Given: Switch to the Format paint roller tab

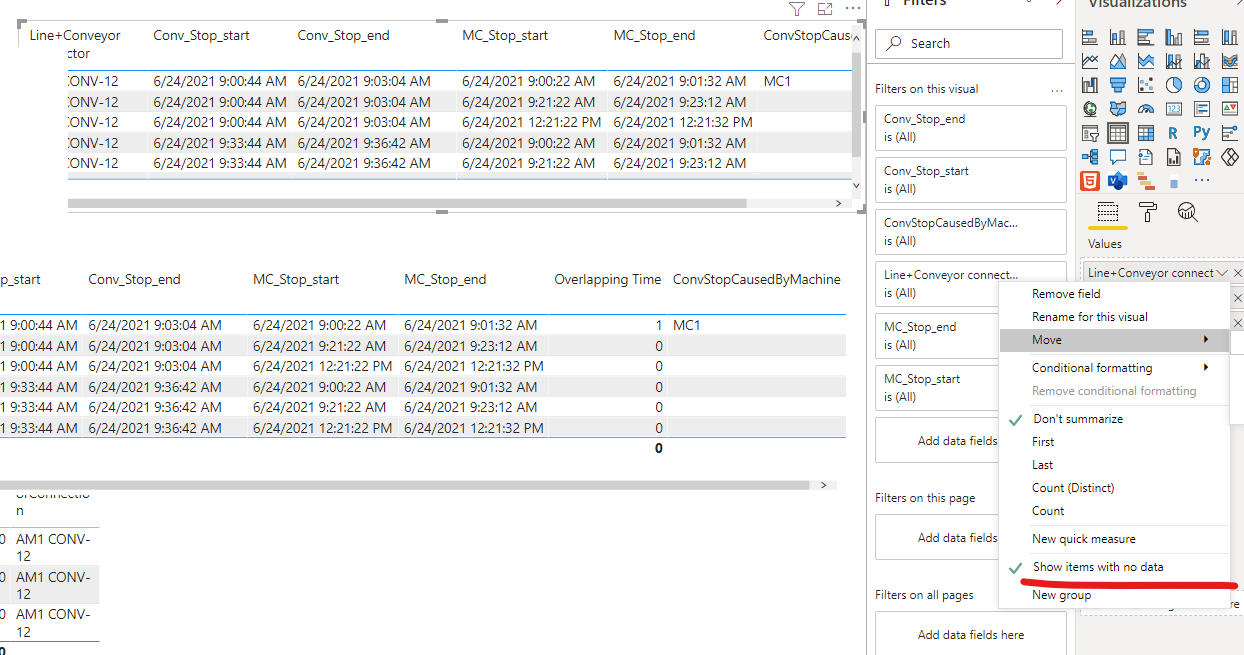Looking at the screenshot, I should [1148, 212].
